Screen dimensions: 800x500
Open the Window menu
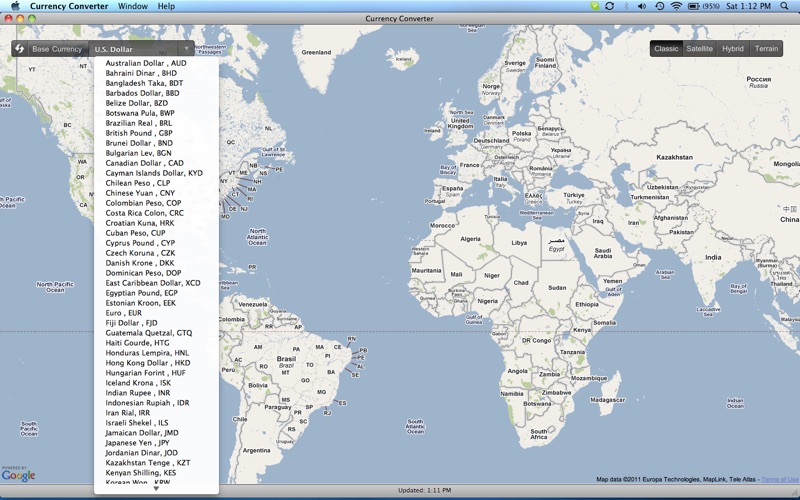(133, 6)
